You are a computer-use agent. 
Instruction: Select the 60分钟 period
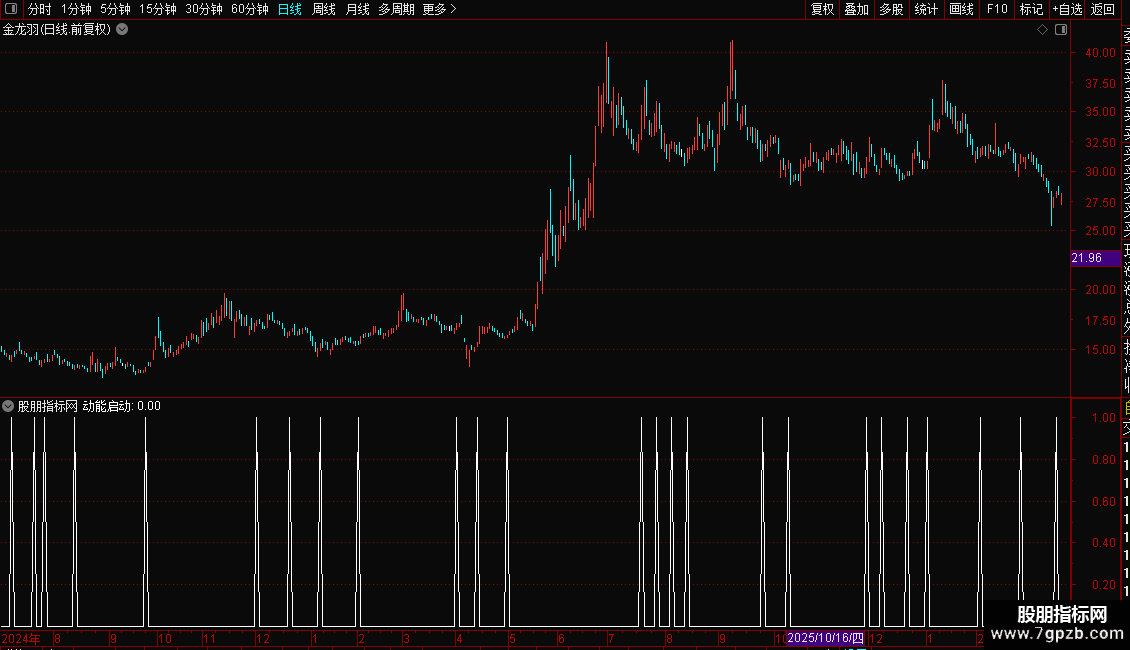click(x=250, y=9)
